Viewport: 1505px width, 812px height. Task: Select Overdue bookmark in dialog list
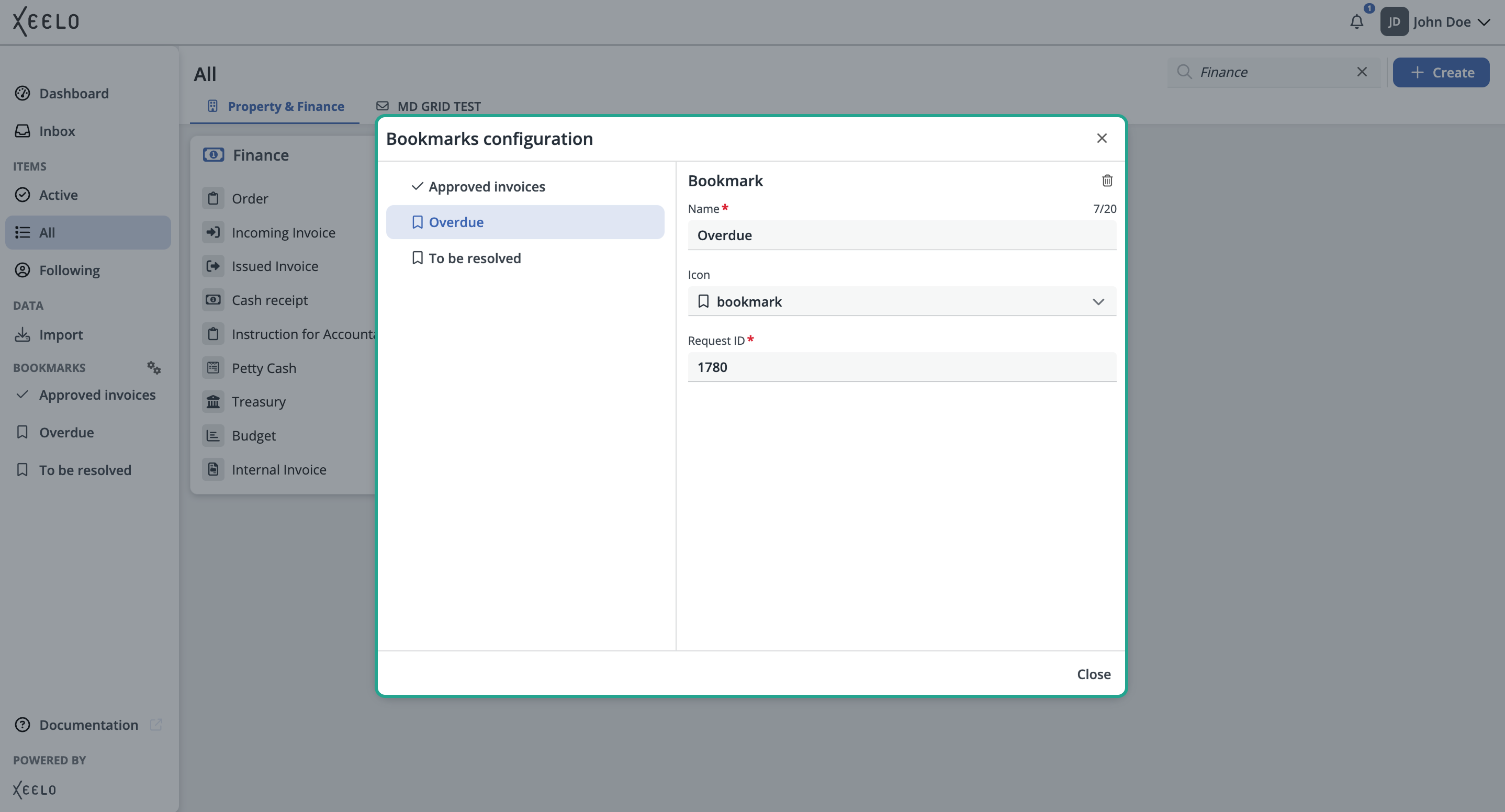click(525, 222)
